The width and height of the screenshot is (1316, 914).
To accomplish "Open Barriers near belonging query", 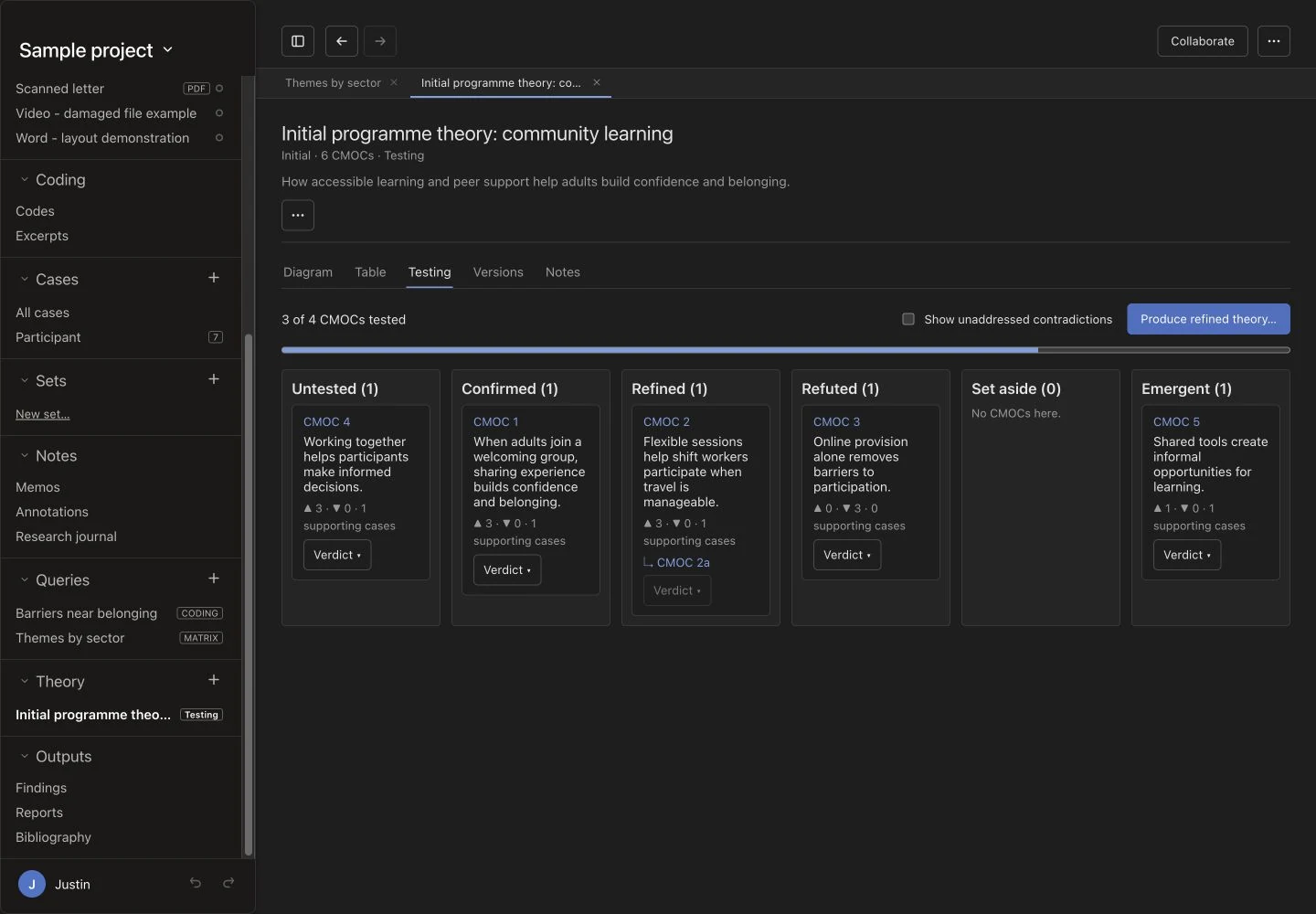I will tap(87, 613).
